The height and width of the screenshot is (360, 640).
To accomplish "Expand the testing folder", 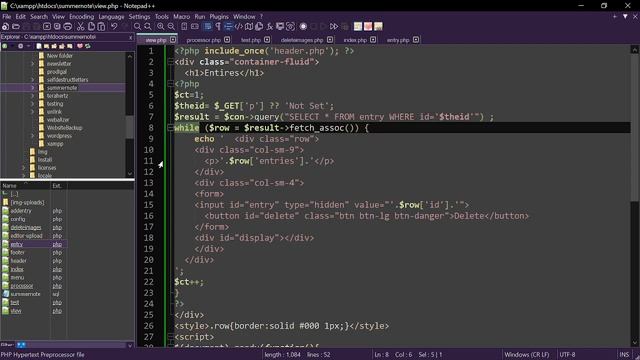I will (33, 104).
